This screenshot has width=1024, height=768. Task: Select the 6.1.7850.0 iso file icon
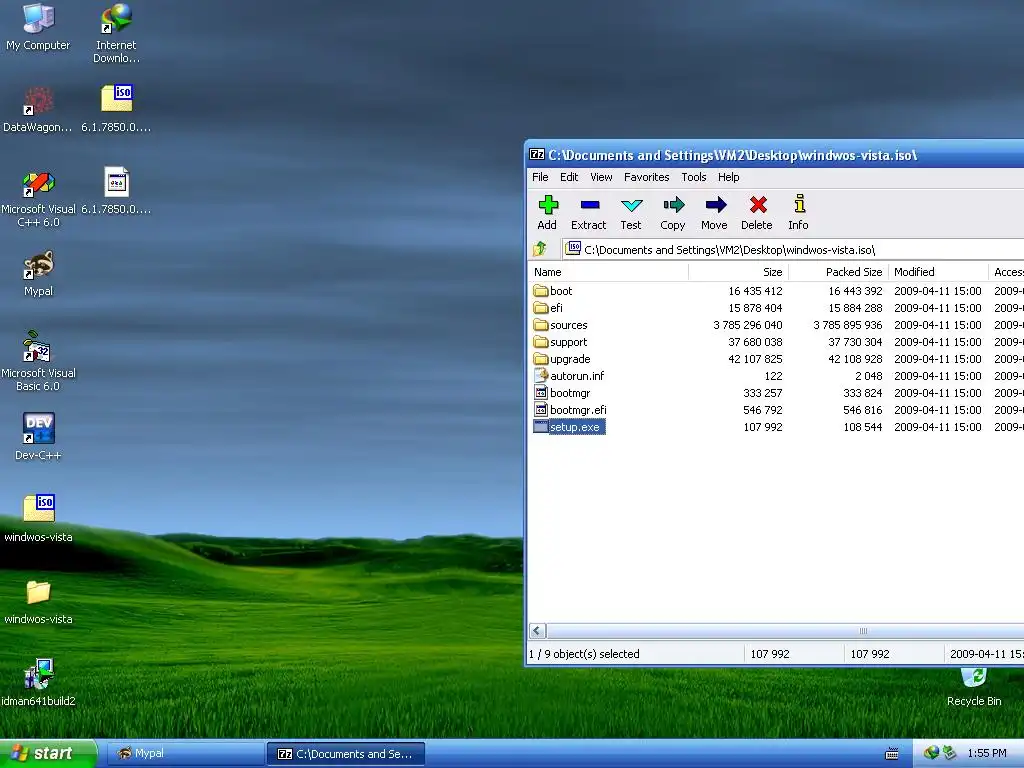(116, 109)
